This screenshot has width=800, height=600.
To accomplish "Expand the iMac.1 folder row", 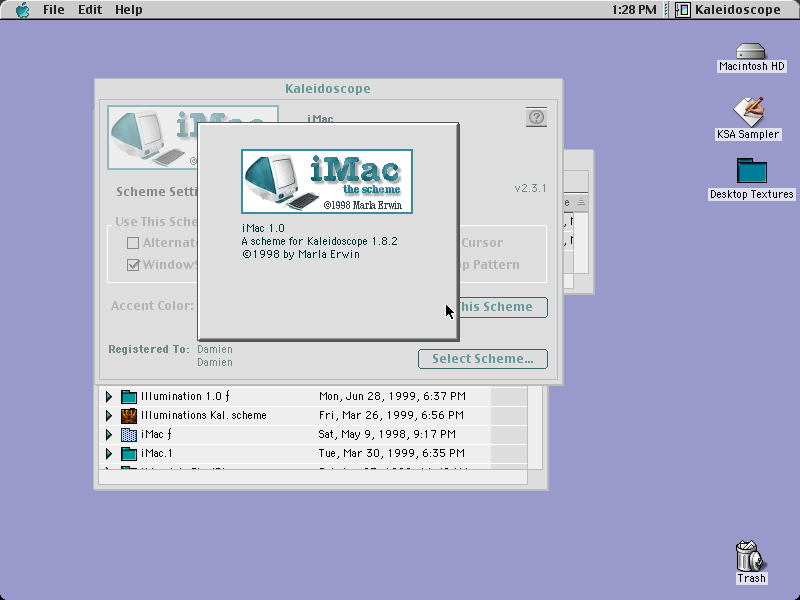I will 109,453.
